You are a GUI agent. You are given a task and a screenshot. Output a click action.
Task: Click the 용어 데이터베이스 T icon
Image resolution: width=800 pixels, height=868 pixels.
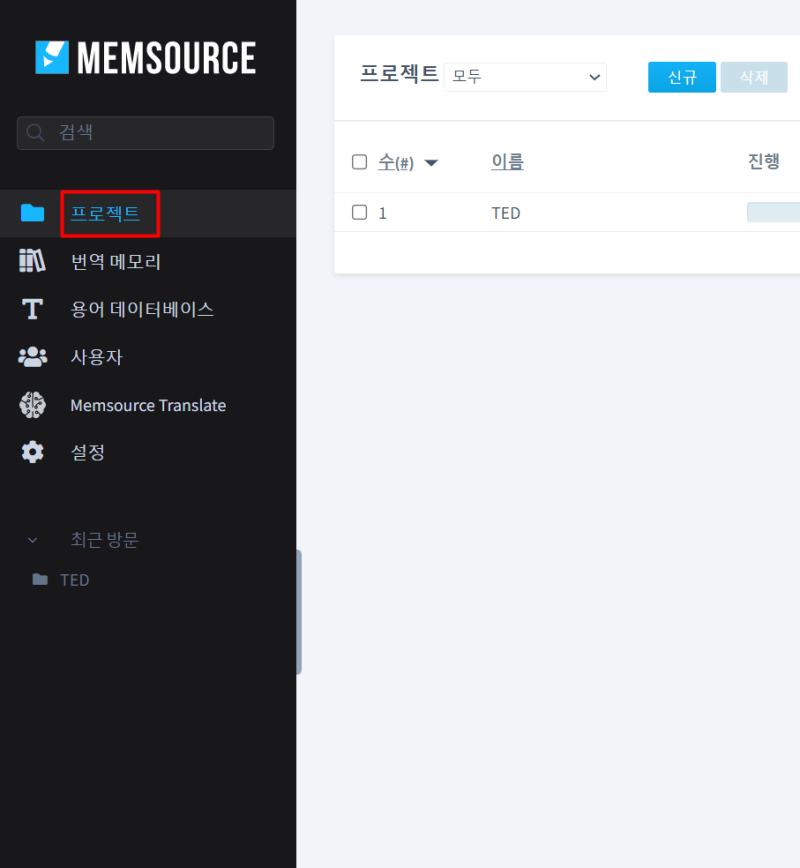[32, 309]
